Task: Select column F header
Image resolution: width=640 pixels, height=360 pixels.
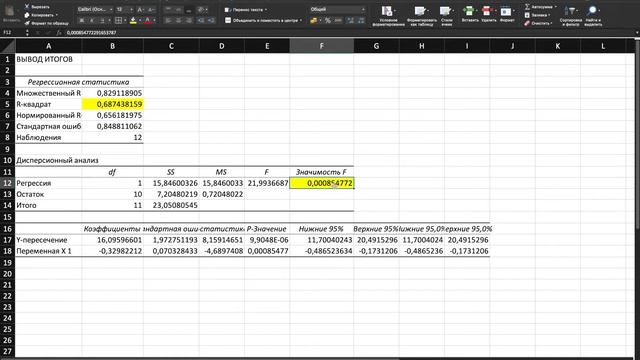Action: point(322,46)
